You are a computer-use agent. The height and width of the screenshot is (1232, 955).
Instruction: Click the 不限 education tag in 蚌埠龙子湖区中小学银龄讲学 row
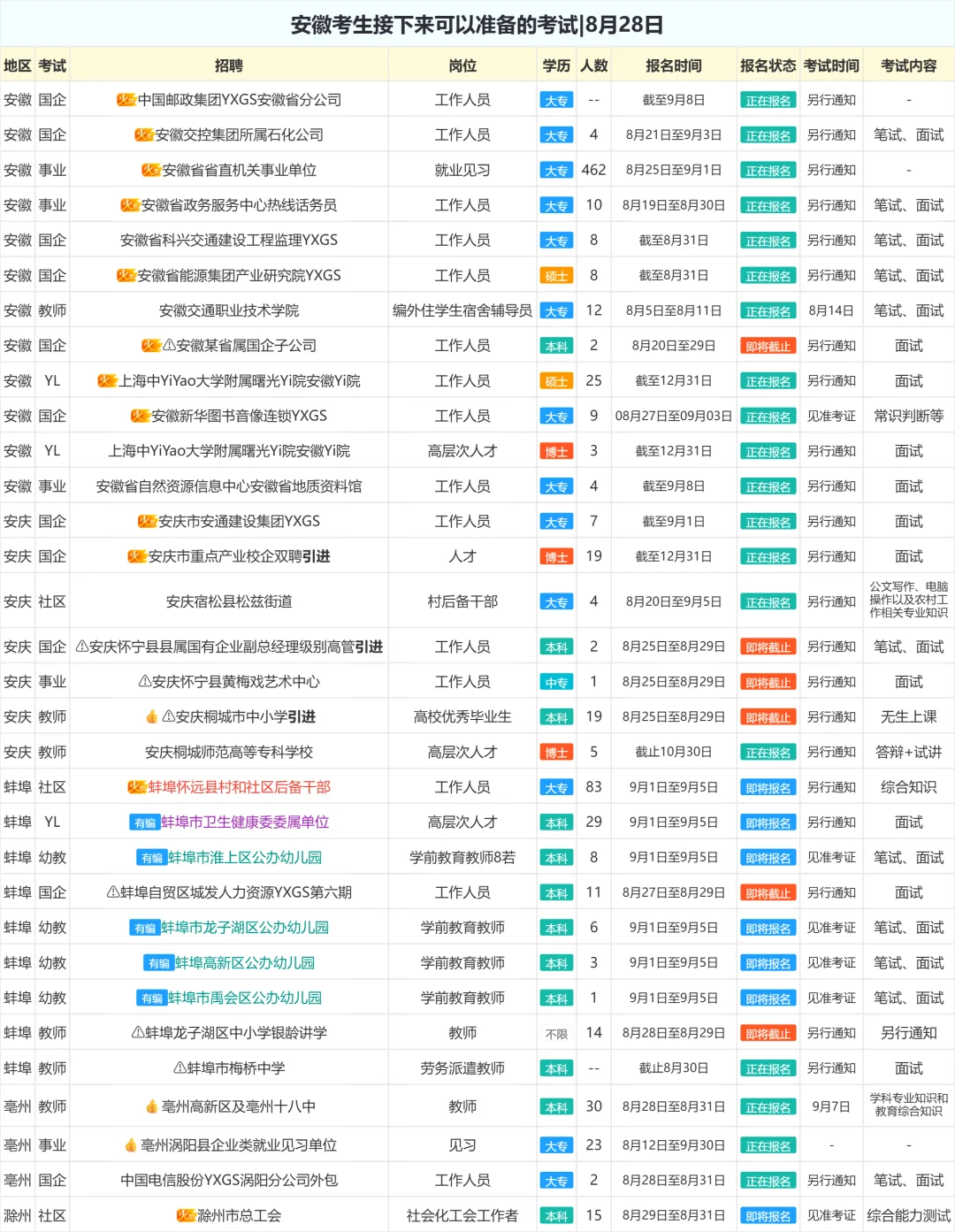556,1034
